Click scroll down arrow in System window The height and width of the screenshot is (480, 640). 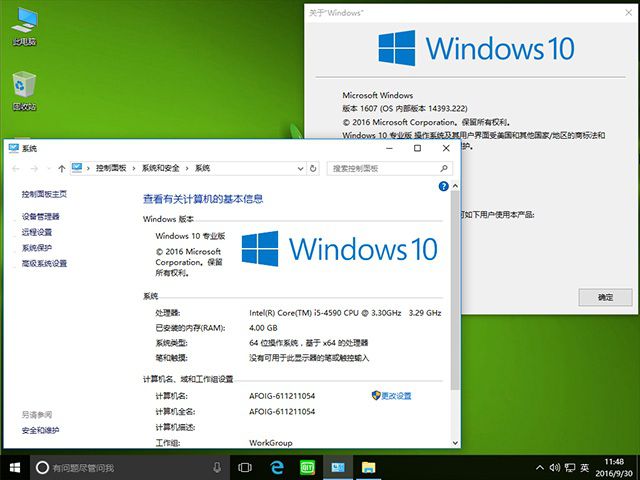pyautogui.click(x=455, y=443)
